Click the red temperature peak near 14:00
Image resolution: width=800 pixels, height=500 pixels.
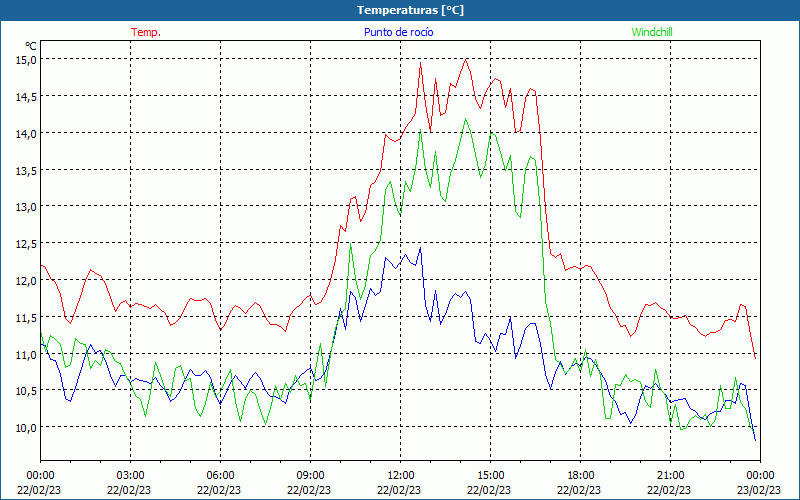(x=466, y=59)
